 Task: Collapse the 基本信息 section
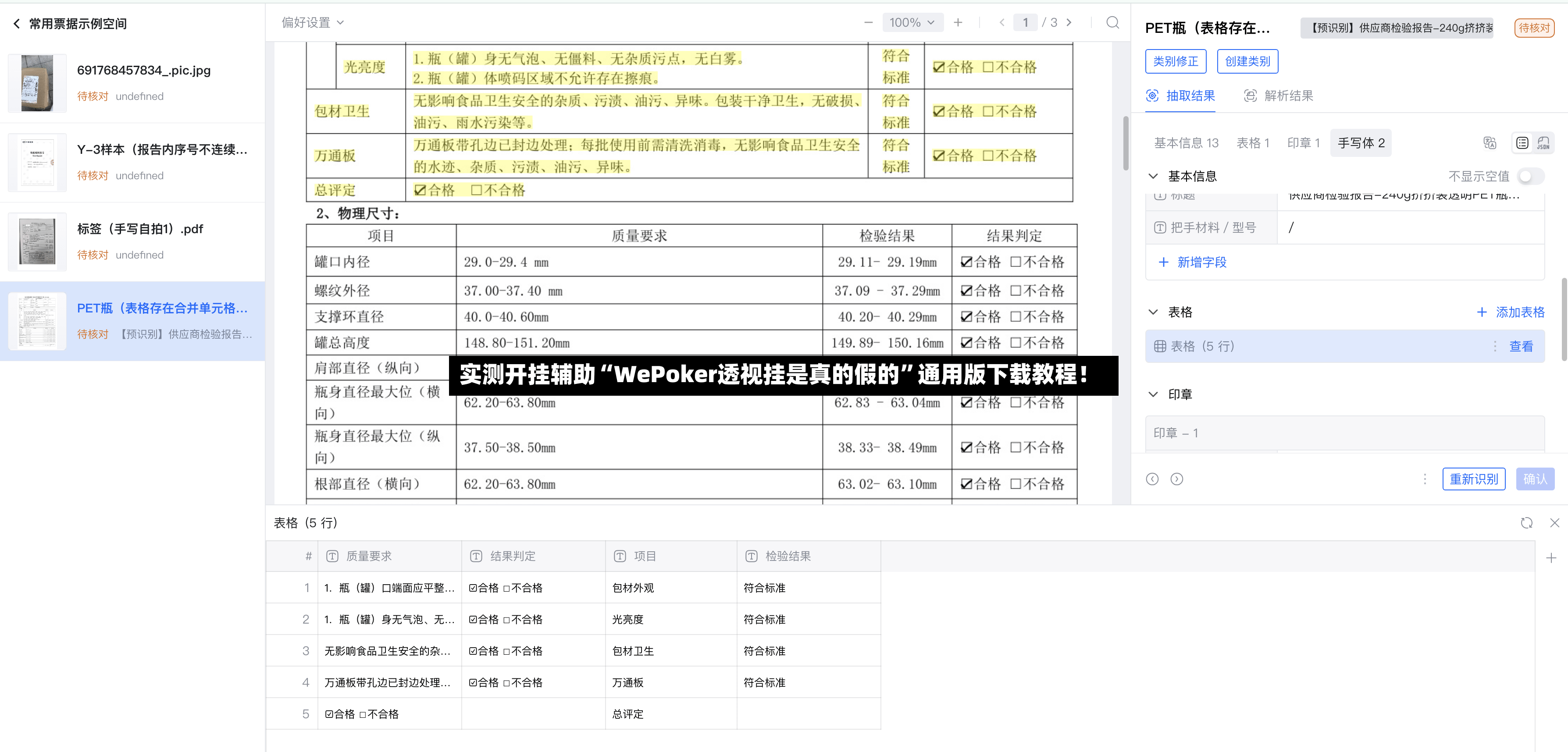click(x=1153, y=177)
